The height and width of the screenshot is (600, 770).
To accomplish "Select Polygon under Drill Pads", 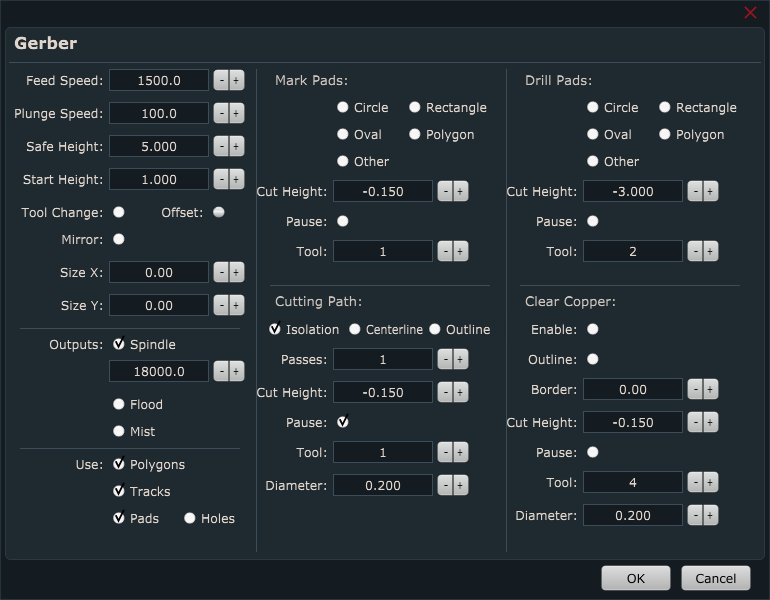I will point(665,134).
